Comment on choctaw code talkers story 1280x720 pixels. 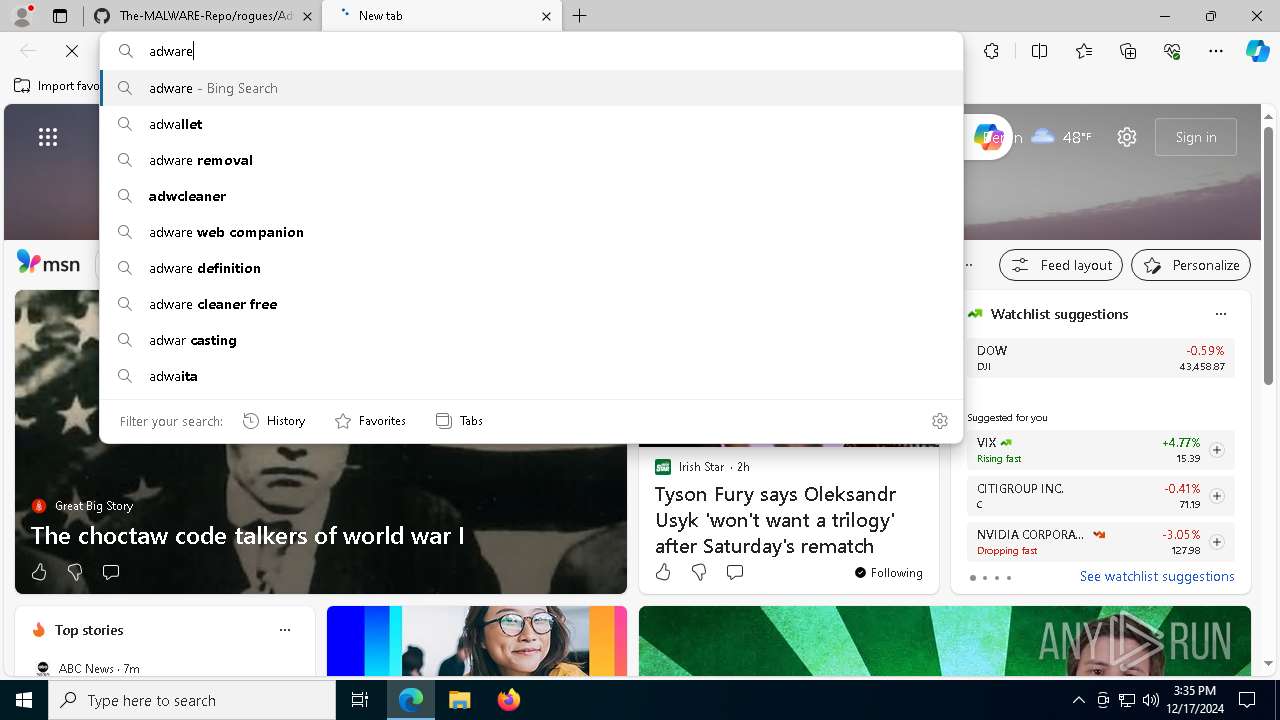[x=111, y=572]
